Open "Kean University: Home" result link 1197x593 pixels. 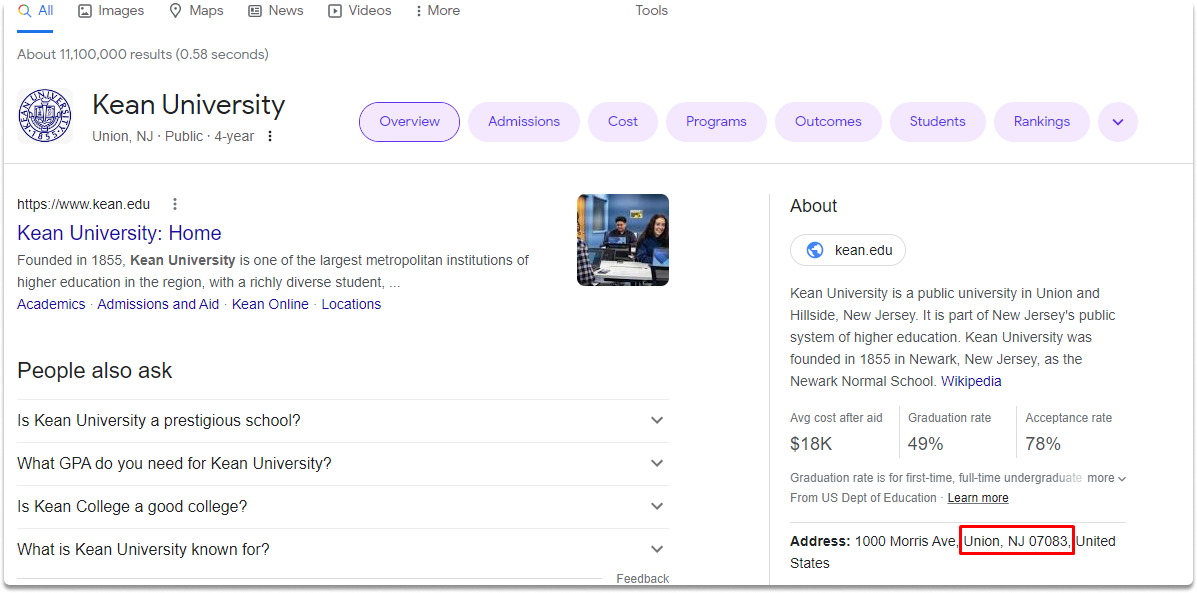[119, 233]
